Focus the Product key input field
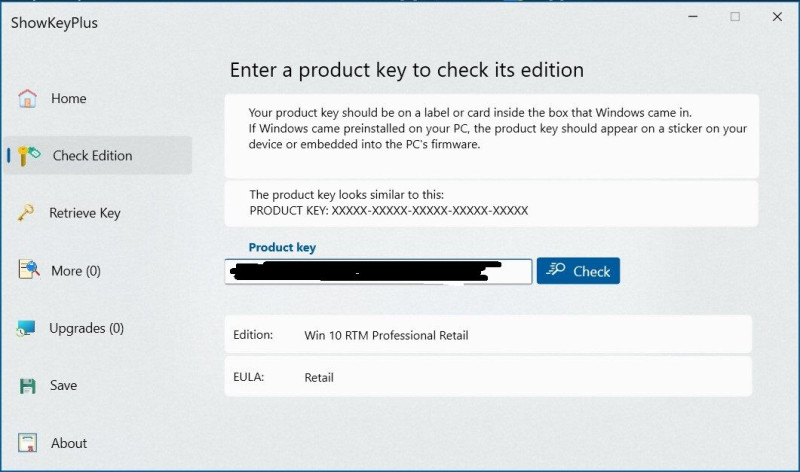Image resolution: width=800 pixels, height=472 pixels. click(378, 271)
